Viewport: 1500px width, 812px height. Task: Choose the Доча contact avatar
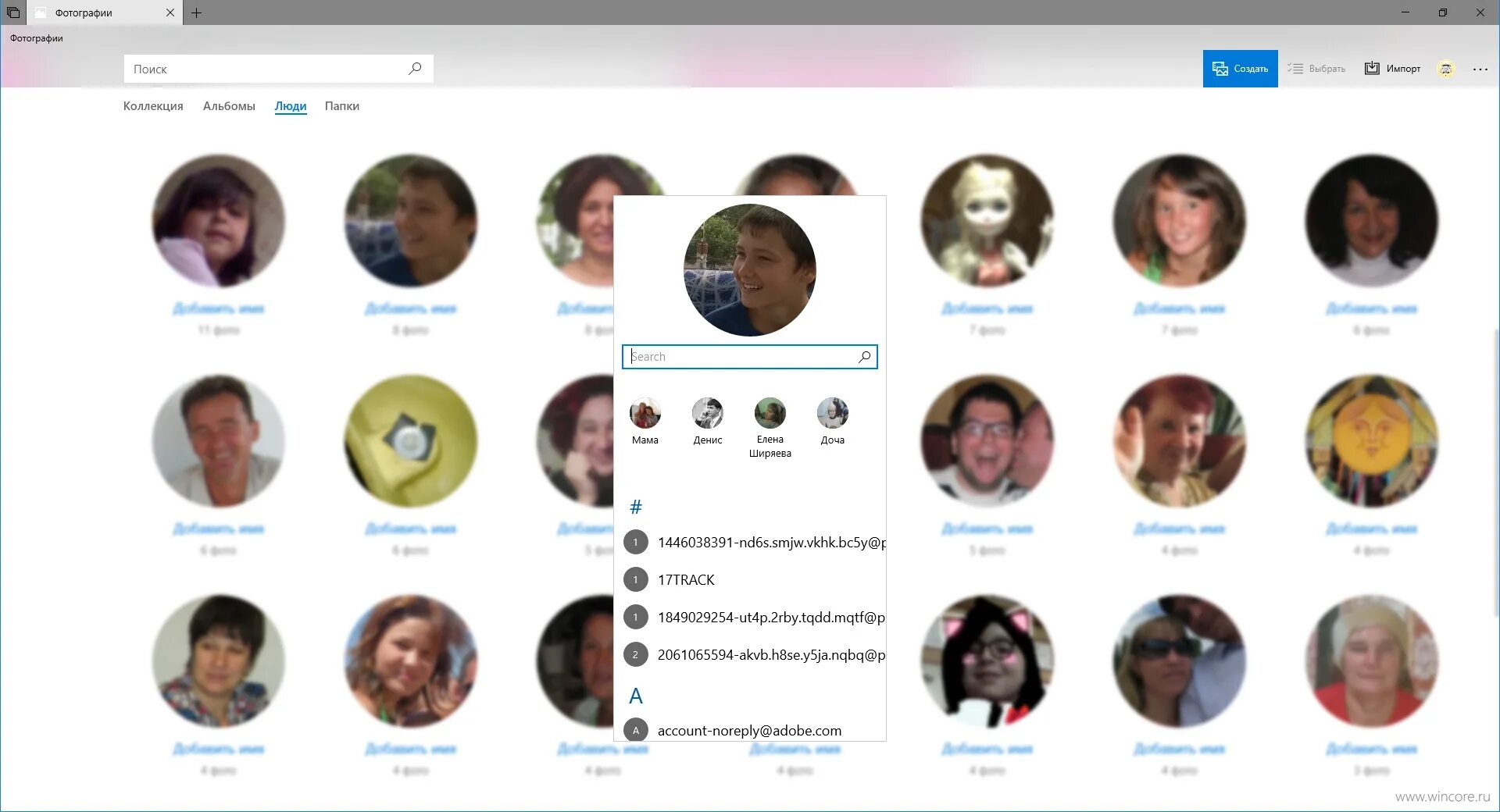[x=833, y=413]
